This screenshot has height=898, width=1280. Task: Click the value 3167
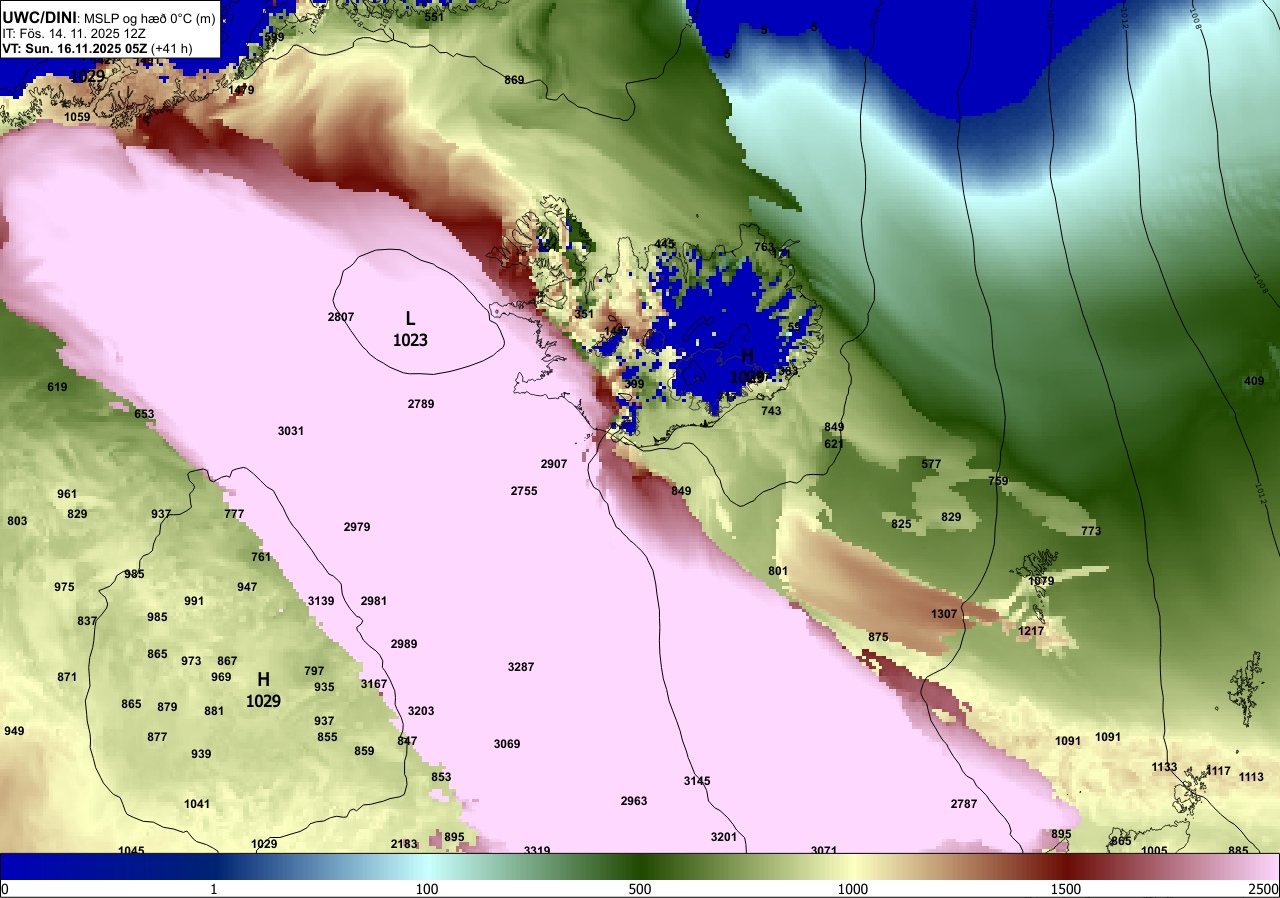pyautogui.click(x=374, y=684)
